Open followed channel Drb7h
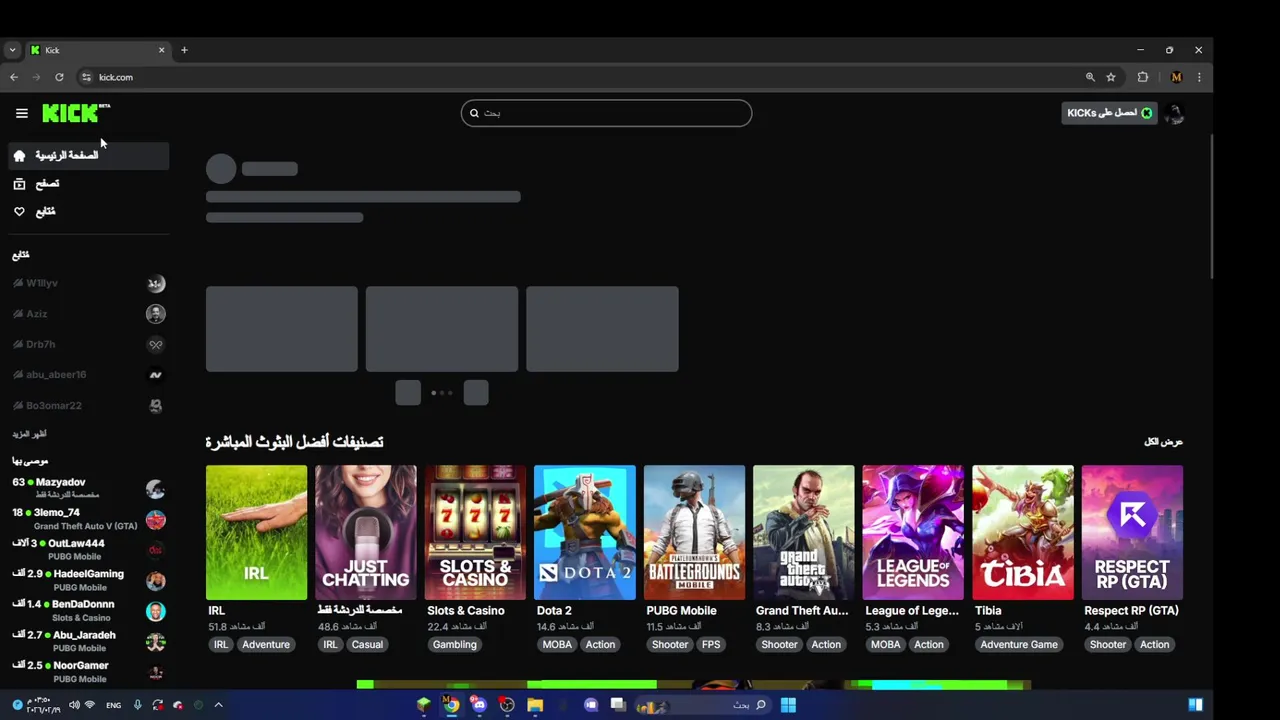 [x=89, y=344]
